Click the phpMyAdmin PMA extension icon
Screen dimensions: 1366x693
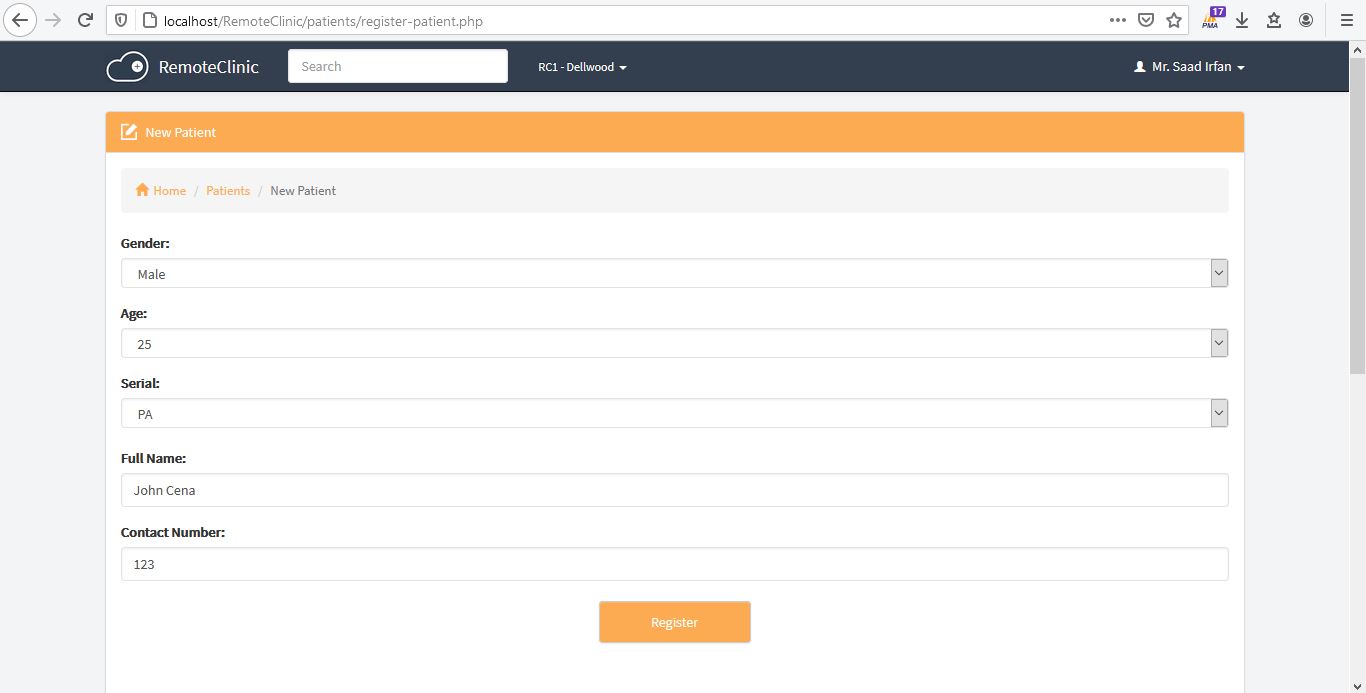click(x=1213, y=19)
